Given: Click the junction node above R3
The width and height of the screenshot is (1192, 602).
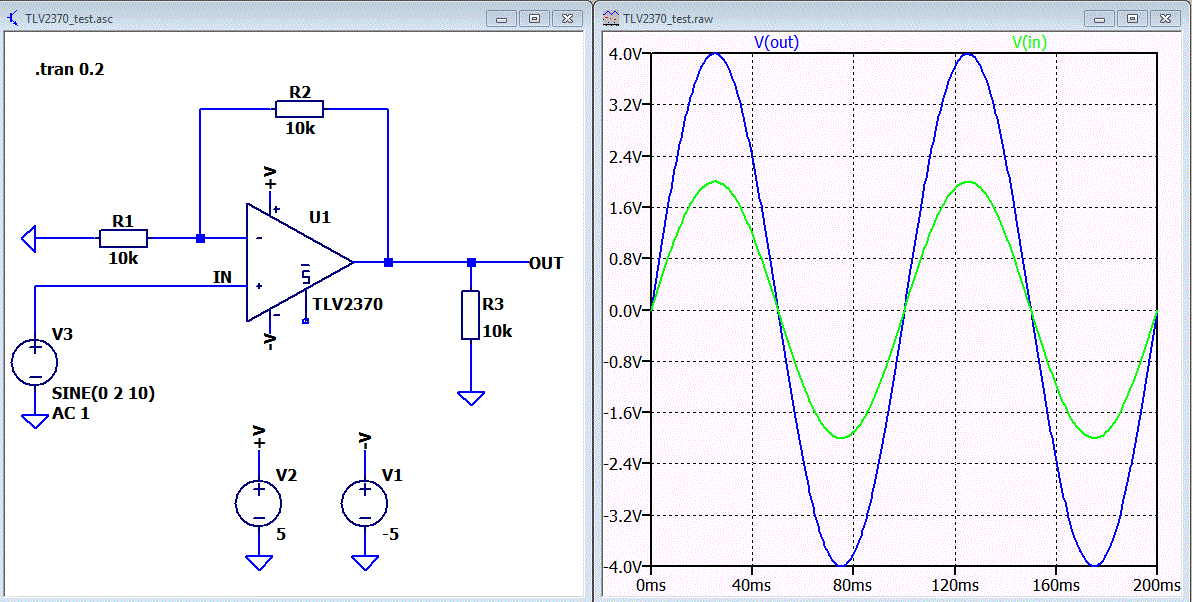Looking at the screenshot, I should coord(471,262).
